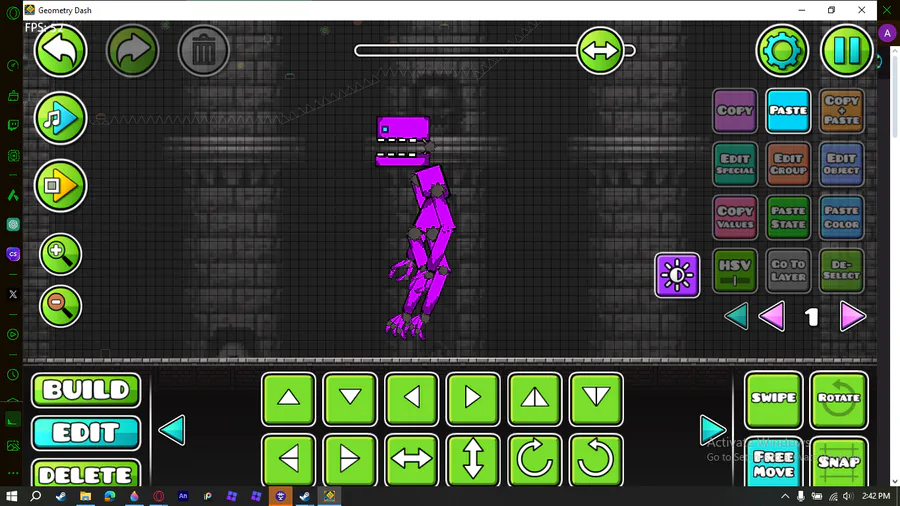Open taskbar search
Screen dimensions: 900x506
tap(36, 496)
